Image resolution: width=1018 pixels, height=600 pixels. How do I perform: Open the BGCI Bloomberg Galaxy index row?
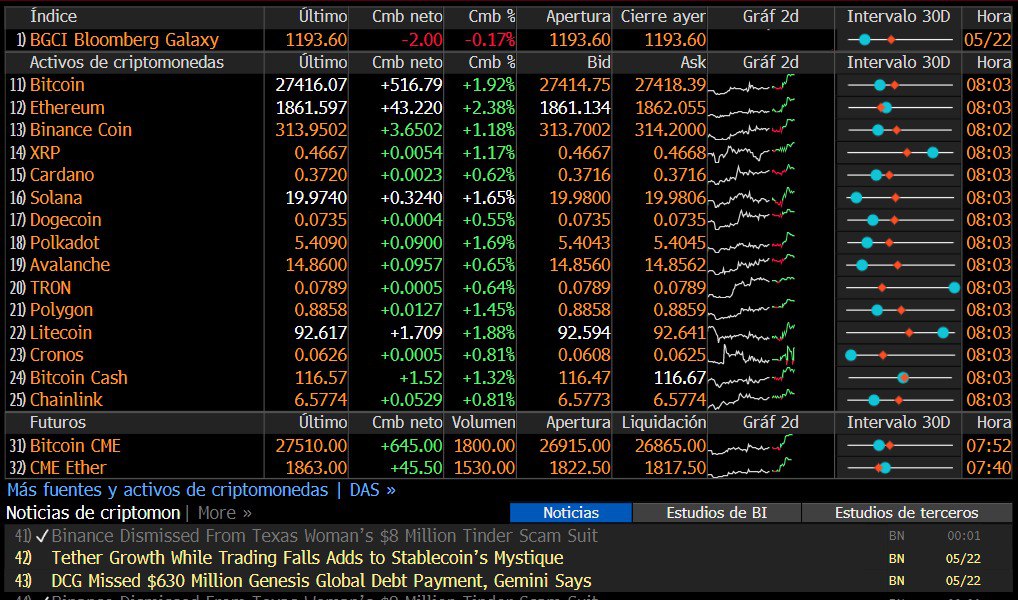(508, 40)
